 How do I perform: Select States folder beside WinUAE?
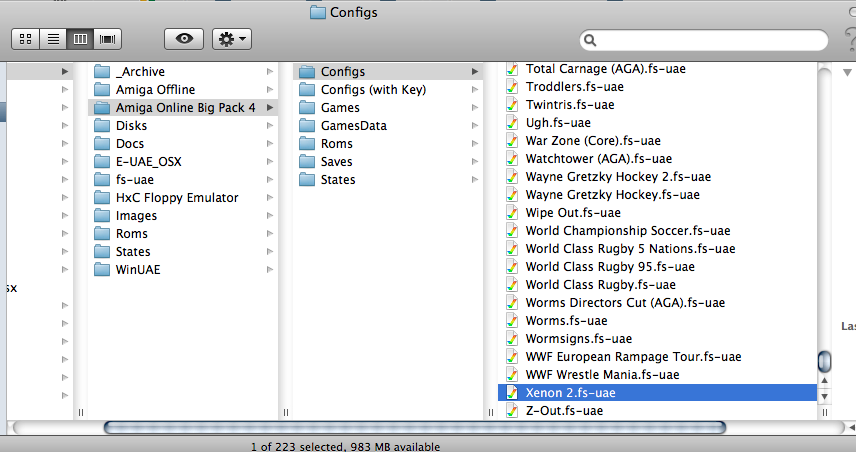pos(183,252)
